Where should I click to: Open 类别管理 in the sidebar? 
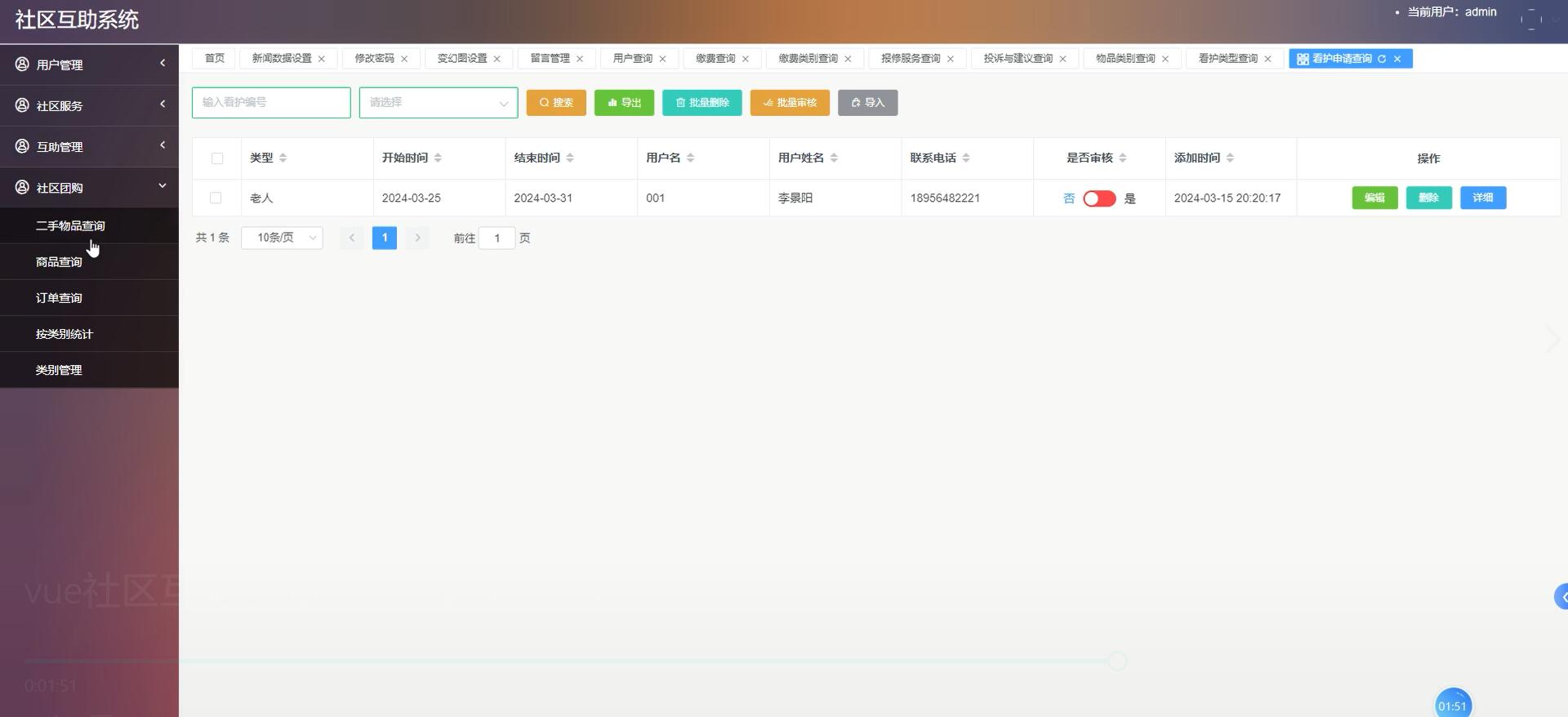click(x=89, y=369)
